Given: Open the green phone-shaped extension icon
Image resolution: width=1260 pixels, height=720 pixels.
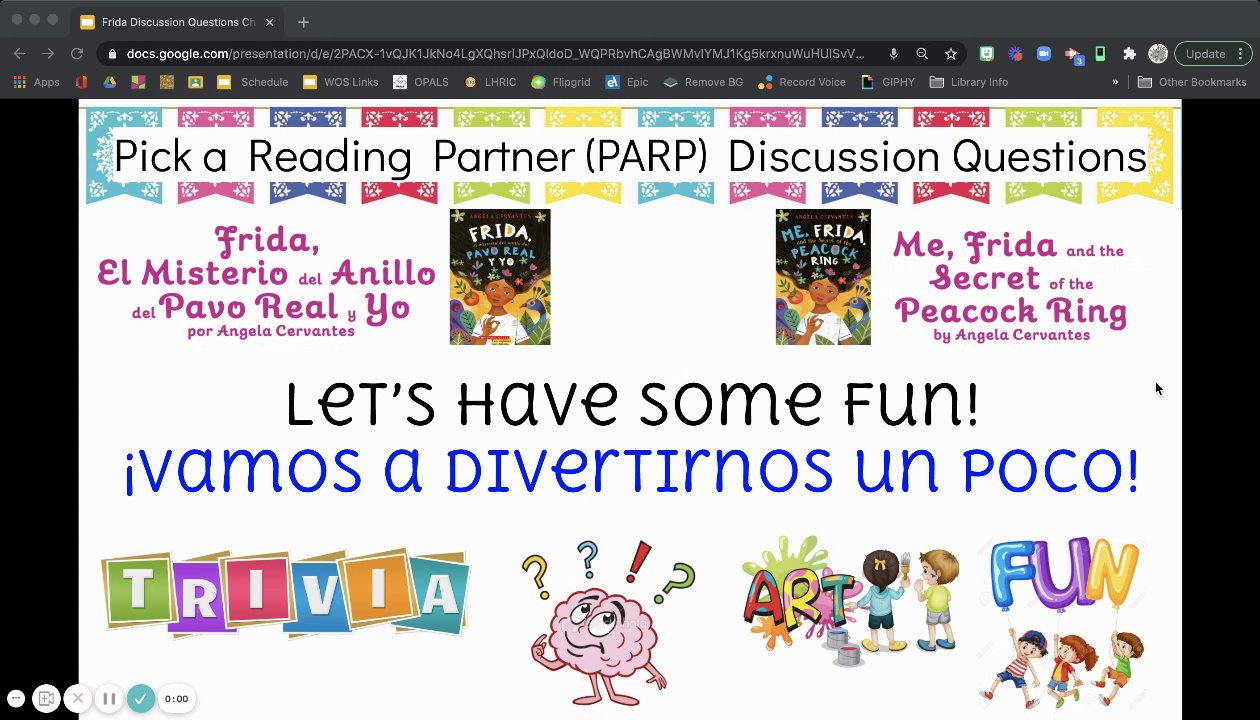Looking at the screenshot, I should coord(1100,54).
